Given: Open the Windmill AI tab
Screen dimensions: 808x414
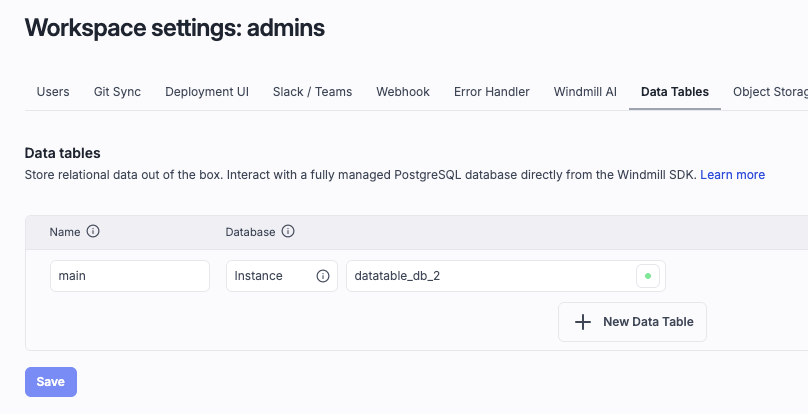Looking at the screenshot, I should (585, 91).
